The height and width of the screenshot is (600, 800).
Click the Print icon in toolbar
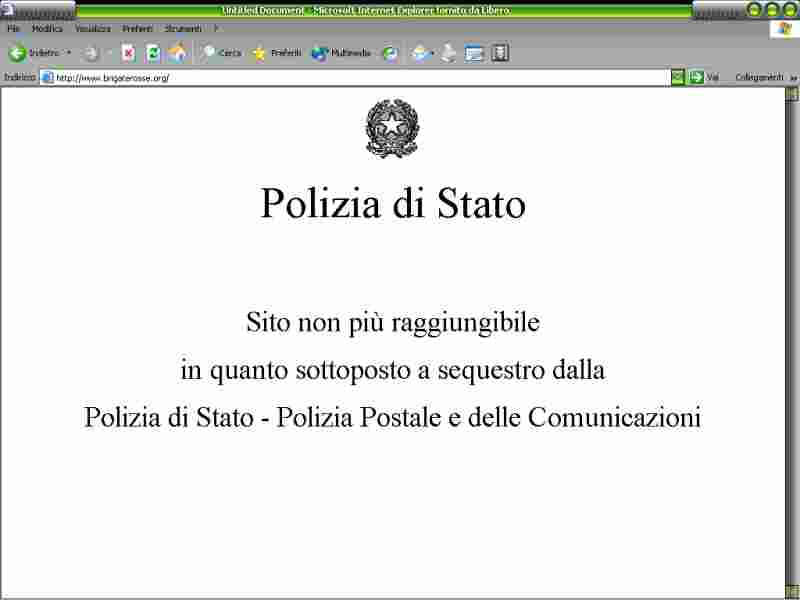pyautogui.click(x=449, y=53)
